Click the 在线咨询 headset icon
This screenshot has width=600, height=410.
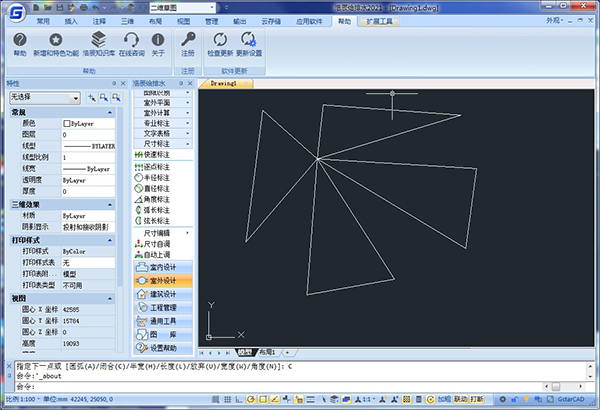point(130,40)
